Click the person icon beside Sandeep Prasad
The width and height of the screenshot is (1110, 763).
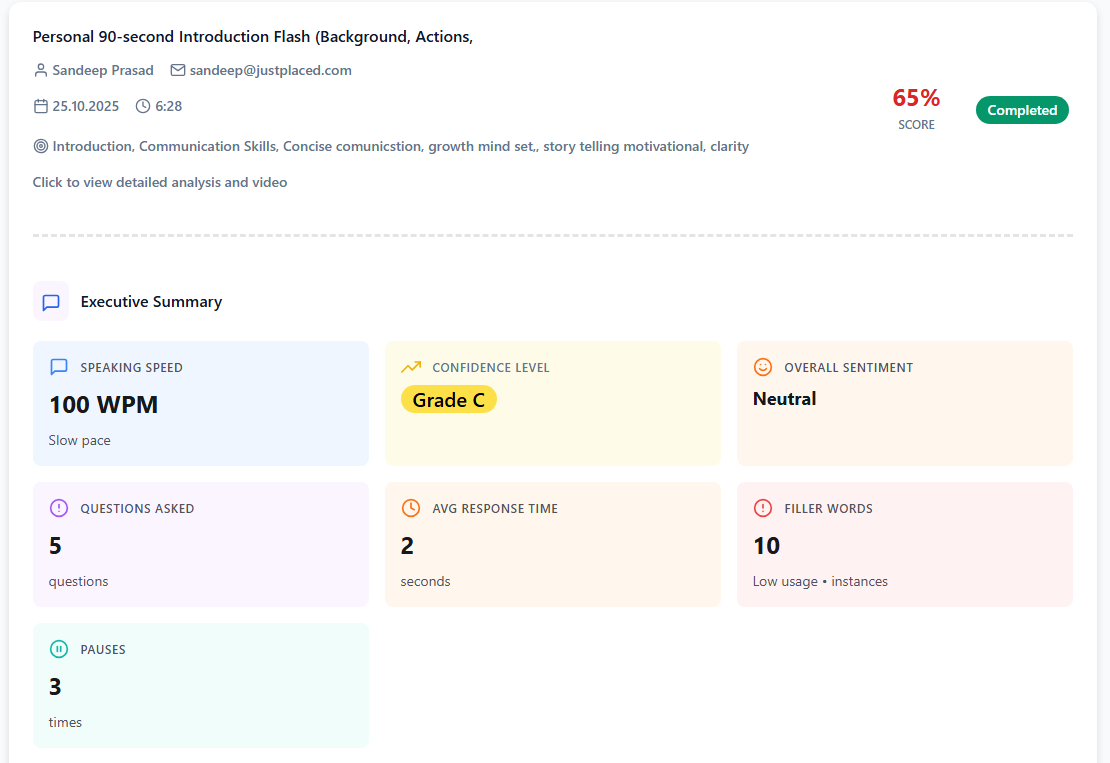coord(41,71)
